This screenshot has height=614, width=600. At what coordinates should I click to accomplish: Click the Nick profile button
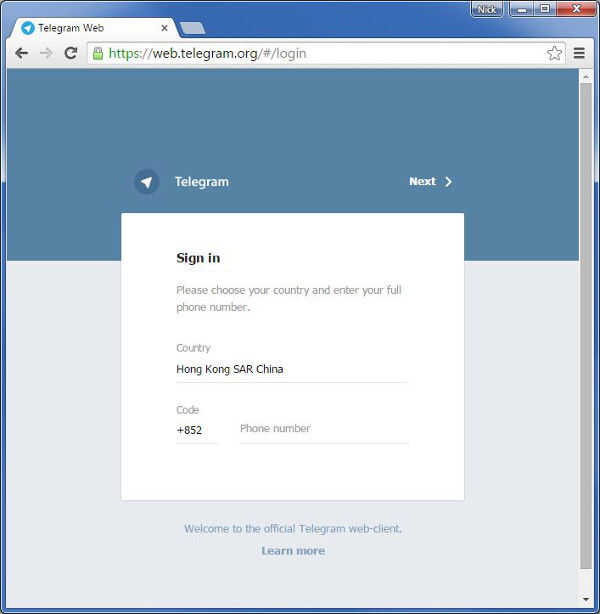[x=486, y=9]
